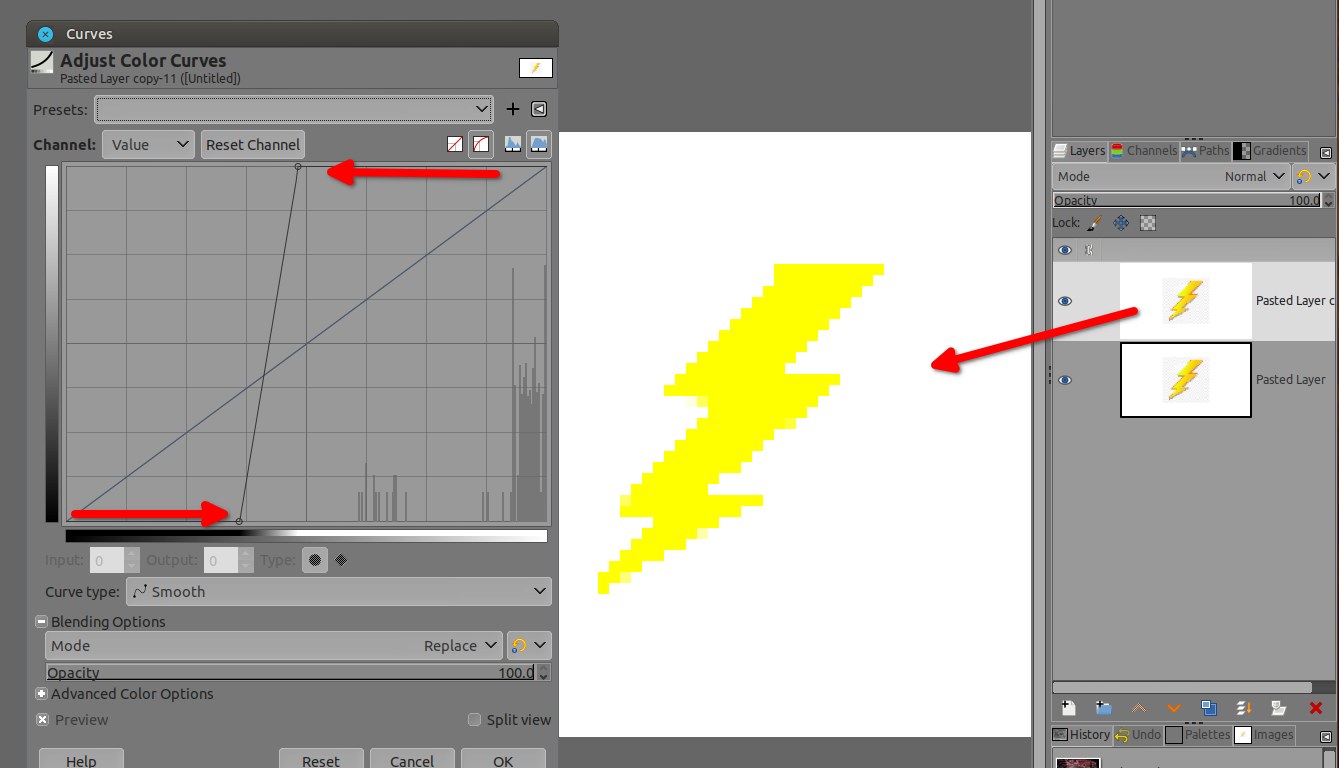Click the Output value field
Viewport: 1339px width, 768px height.
coord(221,561)
